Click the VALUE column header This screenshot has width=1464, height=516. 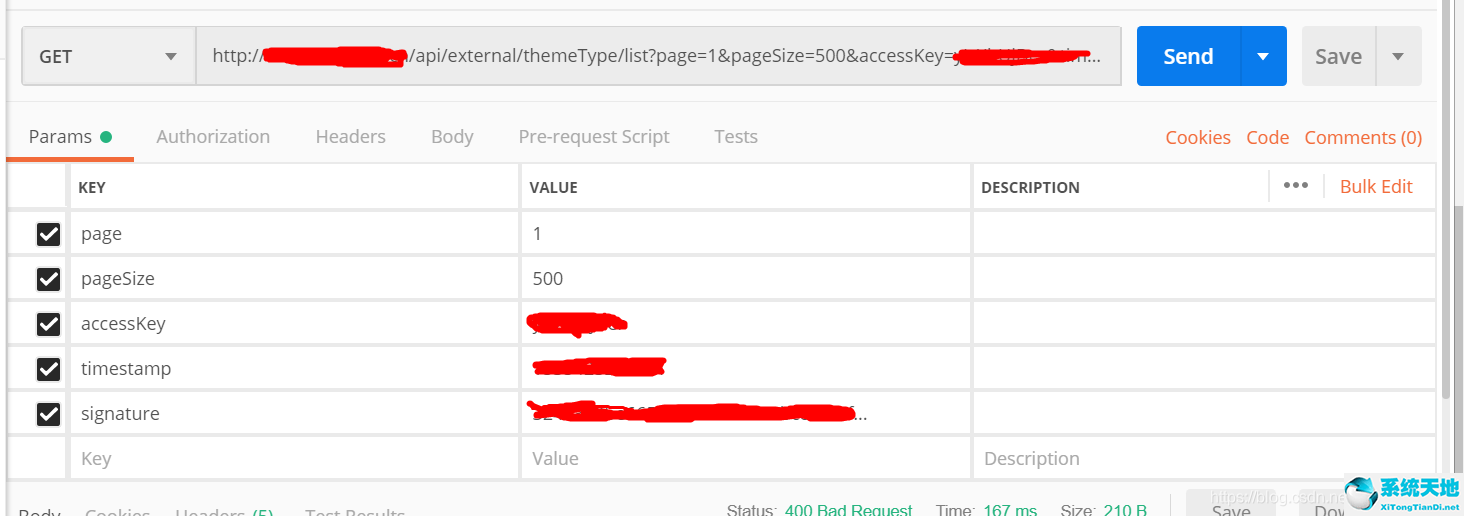pyautogui.click(x=554, y=187)
